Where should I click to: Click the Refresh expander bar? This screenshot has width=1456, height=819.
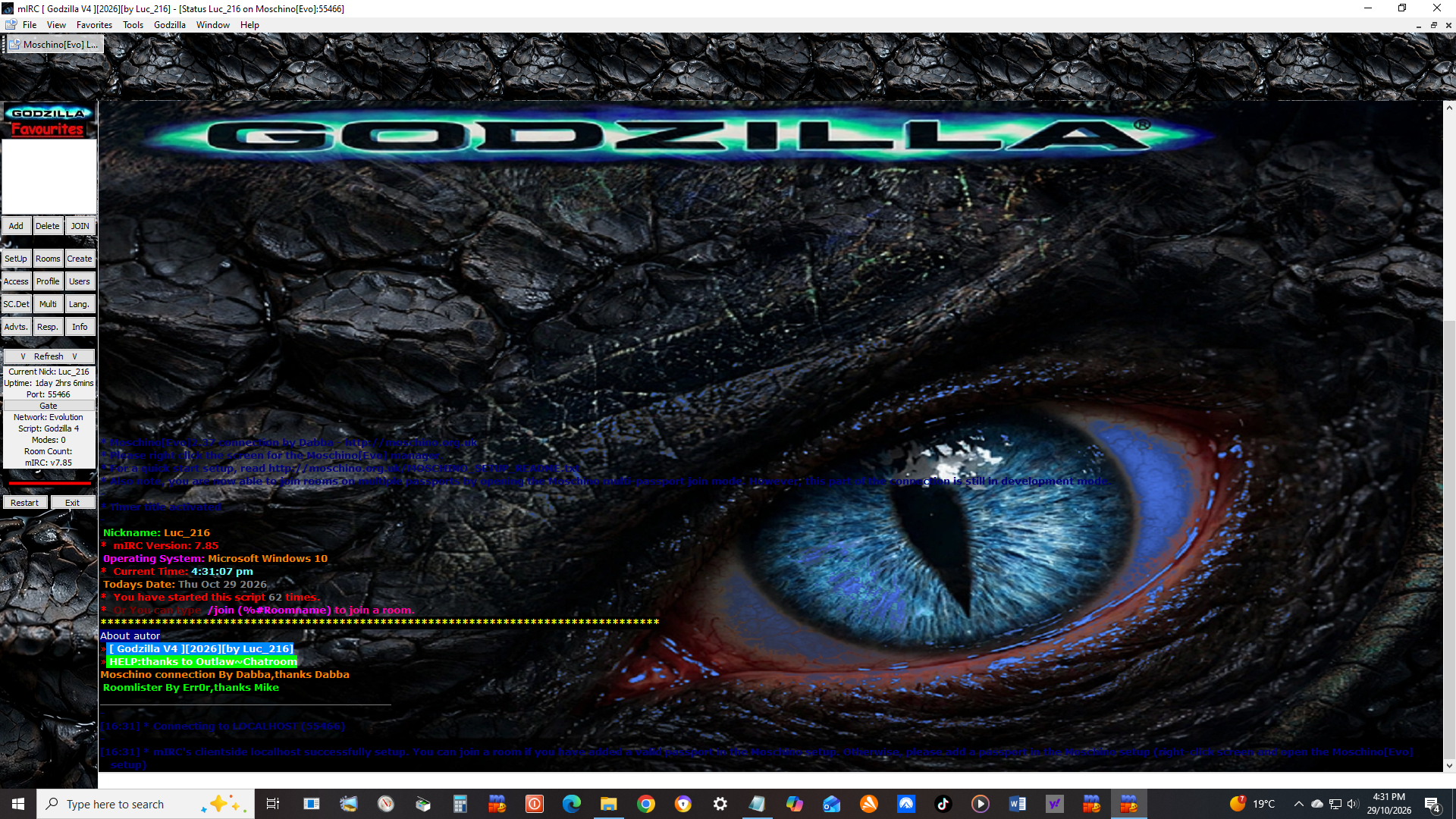pyautogui.click(x=49, y=356)
